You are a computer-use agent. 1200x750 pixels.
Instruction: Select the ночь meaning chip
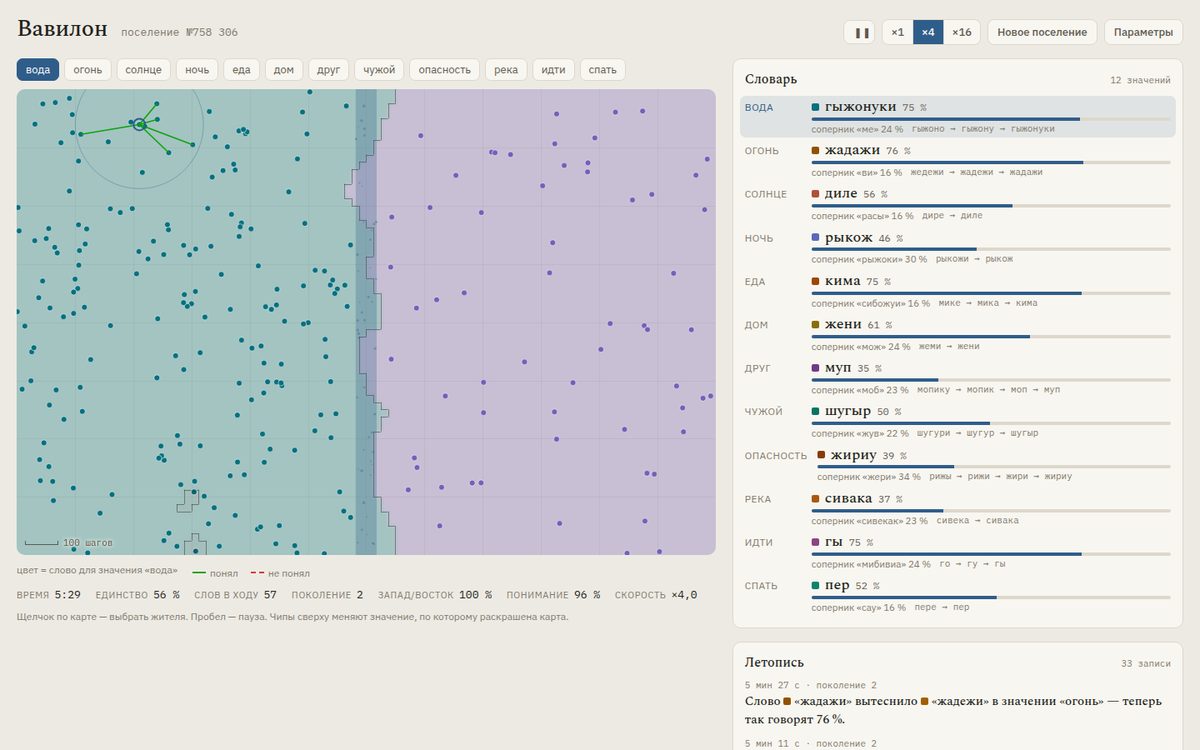pos(197,70)
